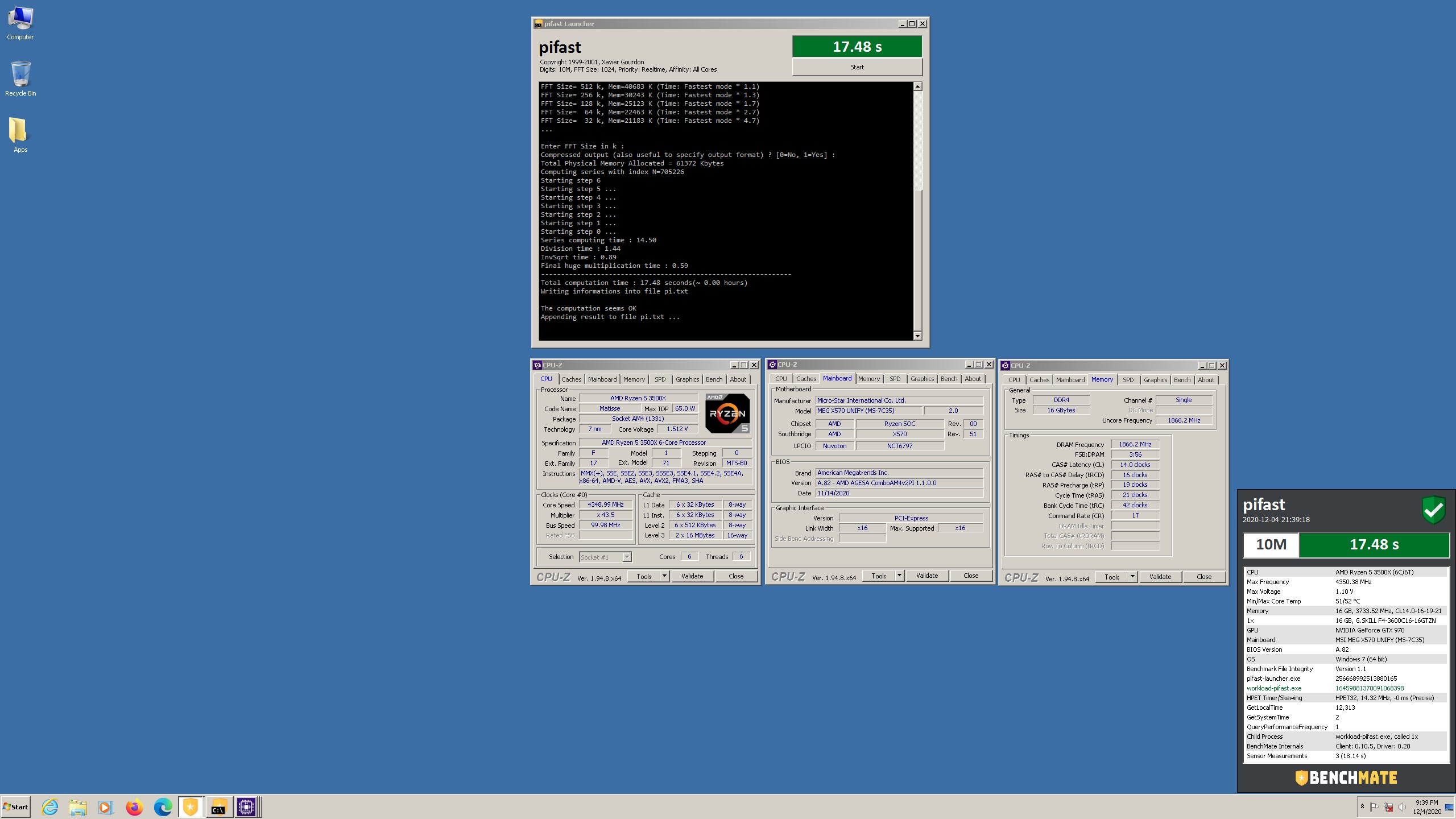Switch to the CPU-Z taskbar button
Screen dimensions: 1456x819
point(247,807)
